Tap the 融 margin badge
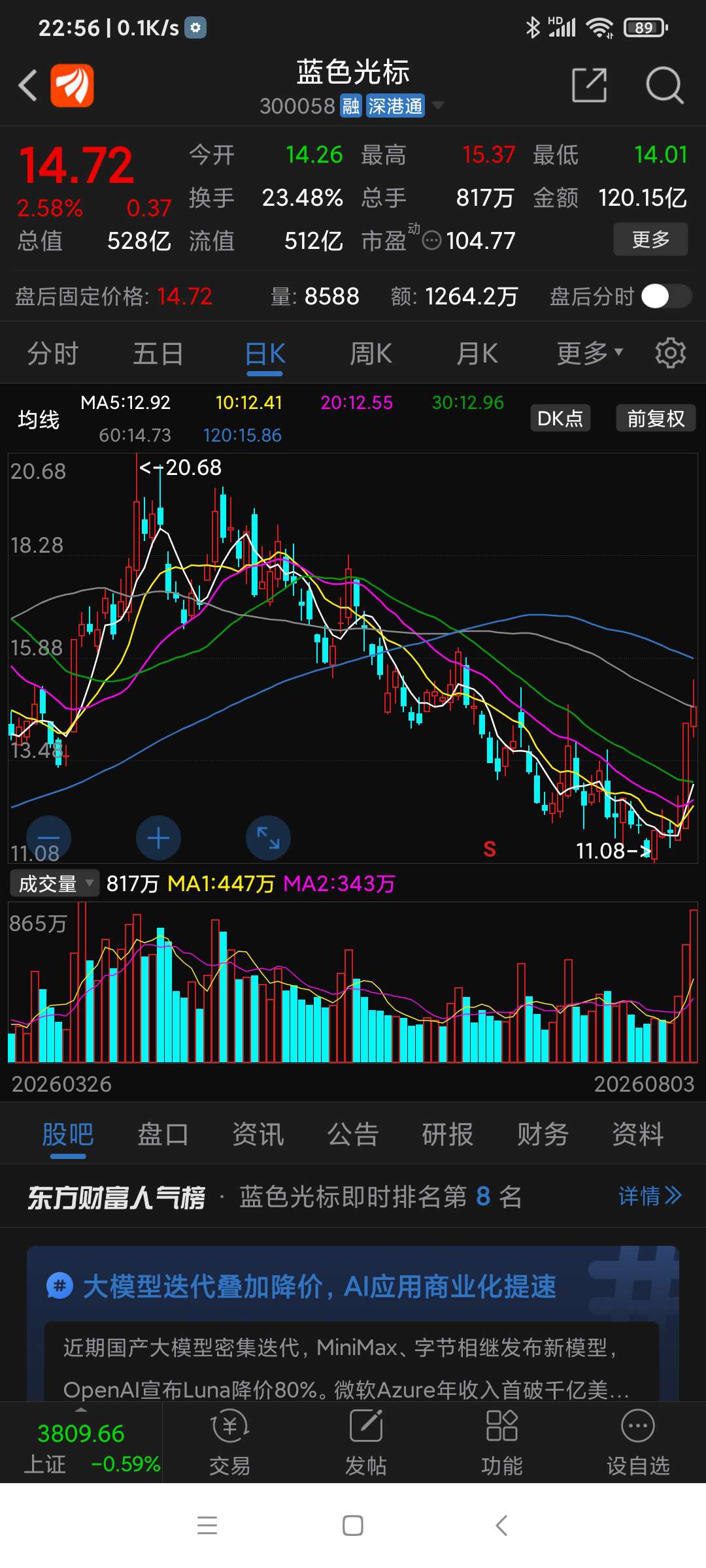The width and height of the screenshot is (706, 1568). click(x=351, y=106)
